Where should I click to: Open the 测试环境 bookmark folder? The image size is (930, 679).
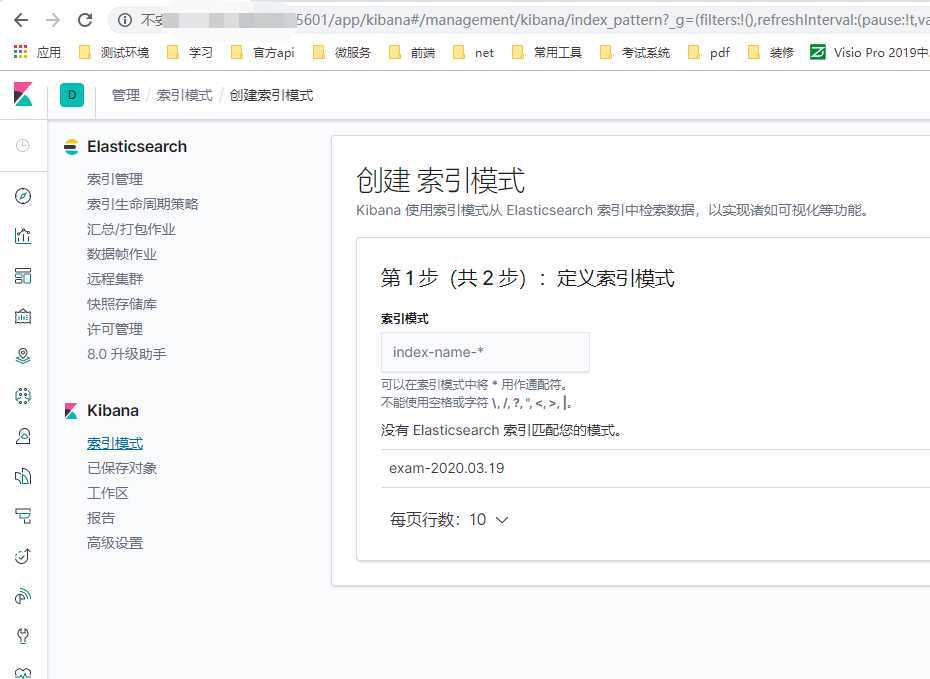pos(114,52)
